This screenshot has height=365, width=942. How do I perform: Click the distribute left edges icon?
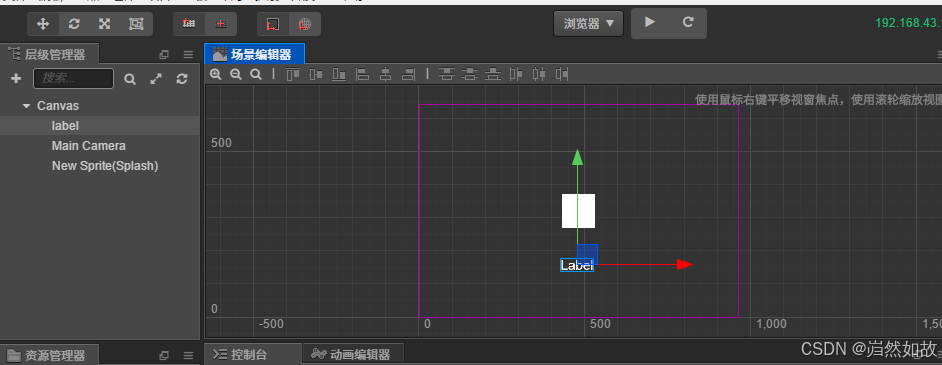tap(516, 74)
